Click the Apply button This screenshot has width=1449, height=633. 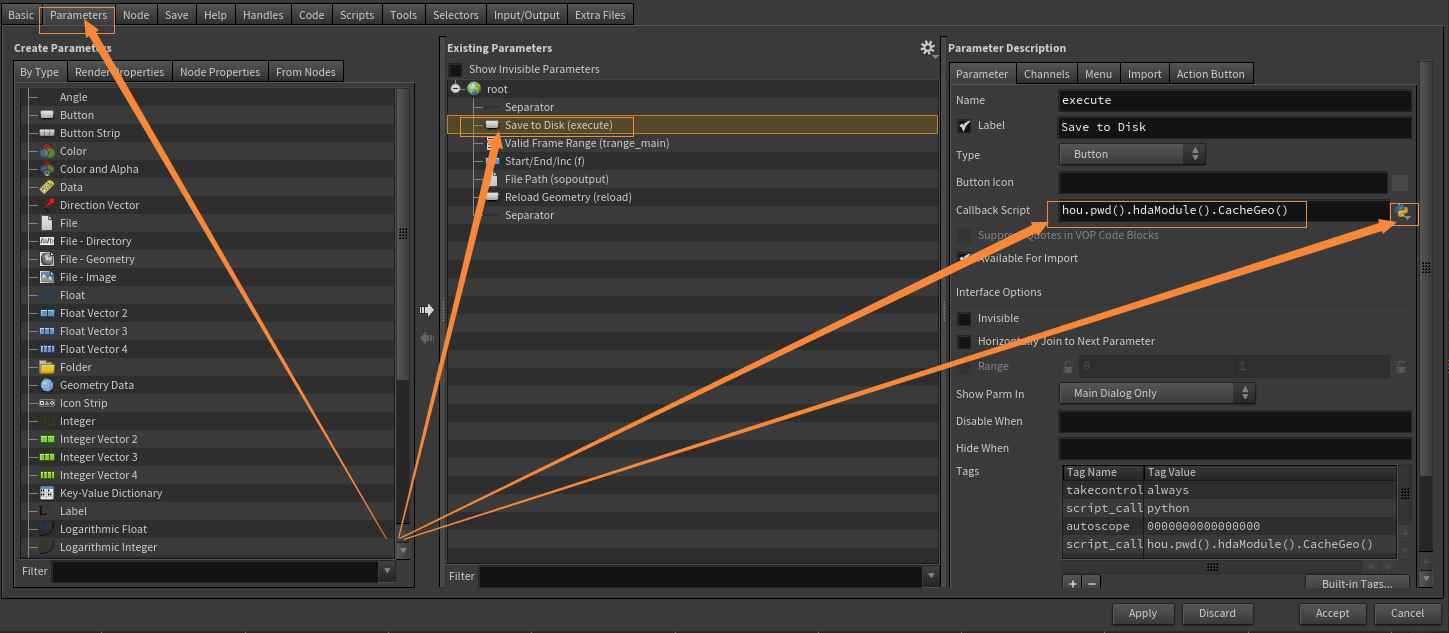pyautogui.click(x=1142, y=613)
